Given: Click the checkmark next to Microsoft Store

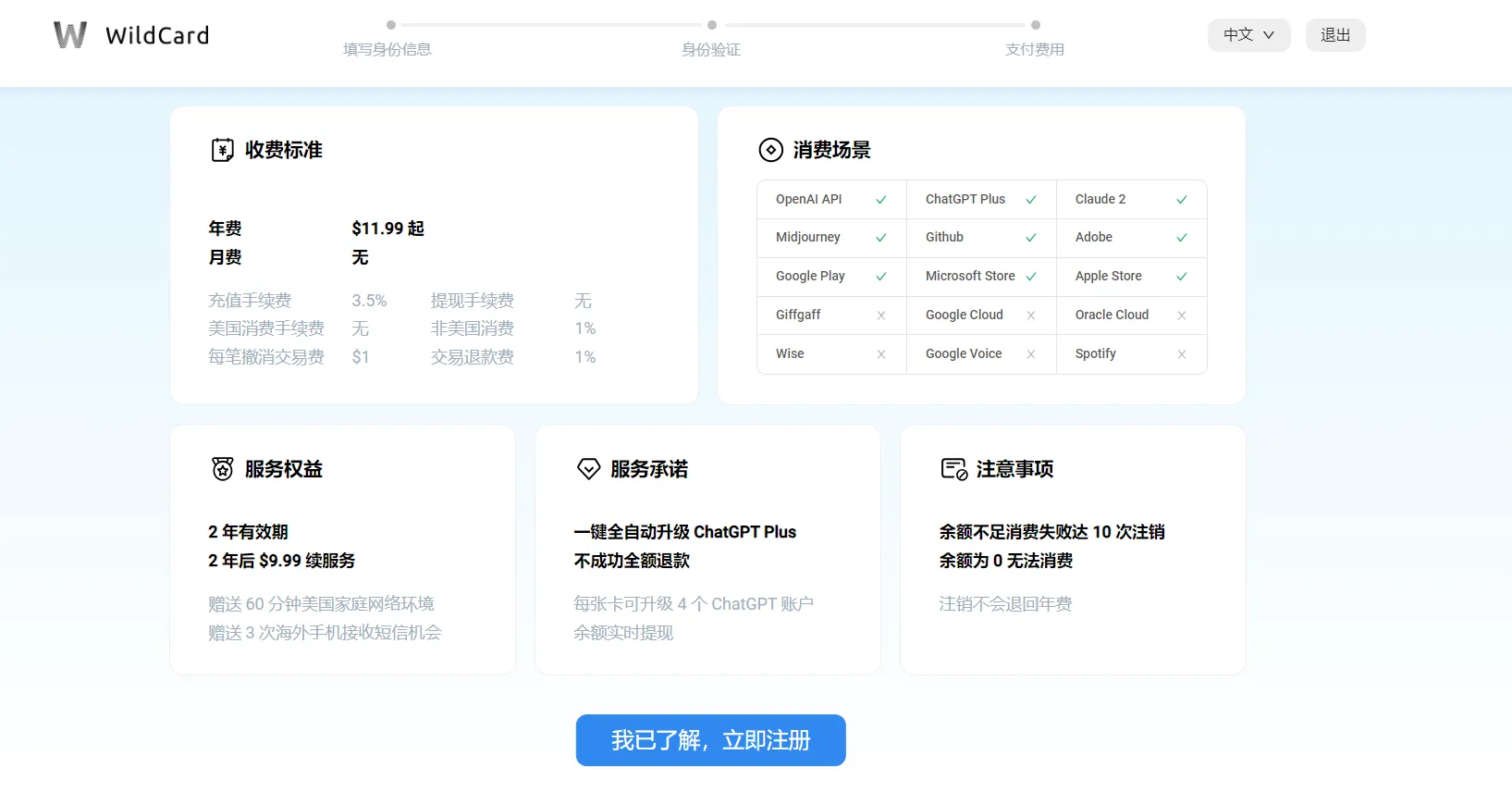Looking at the screenshot, I should click(x=1031, y=277).
